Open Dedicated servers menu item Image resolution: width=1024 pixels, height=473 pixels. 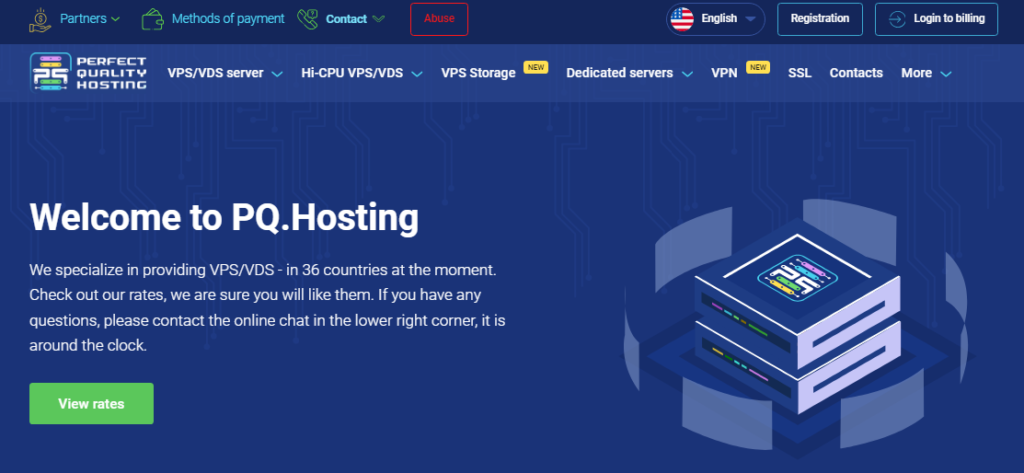coord(619,73)
